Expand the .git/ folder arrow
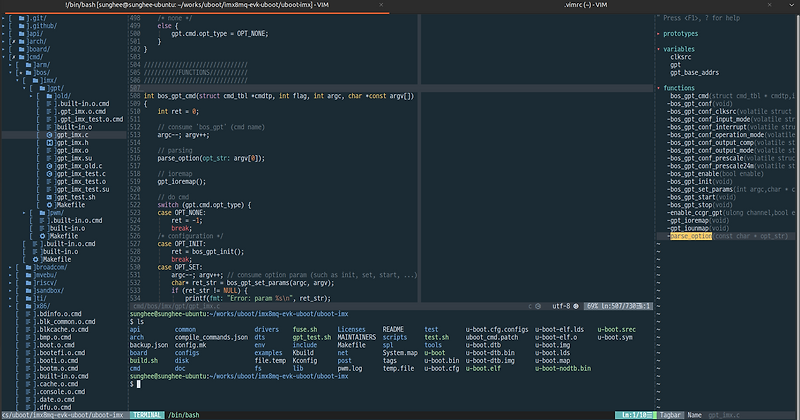Screen dimensions: 800x420 [x=4, y=18]
